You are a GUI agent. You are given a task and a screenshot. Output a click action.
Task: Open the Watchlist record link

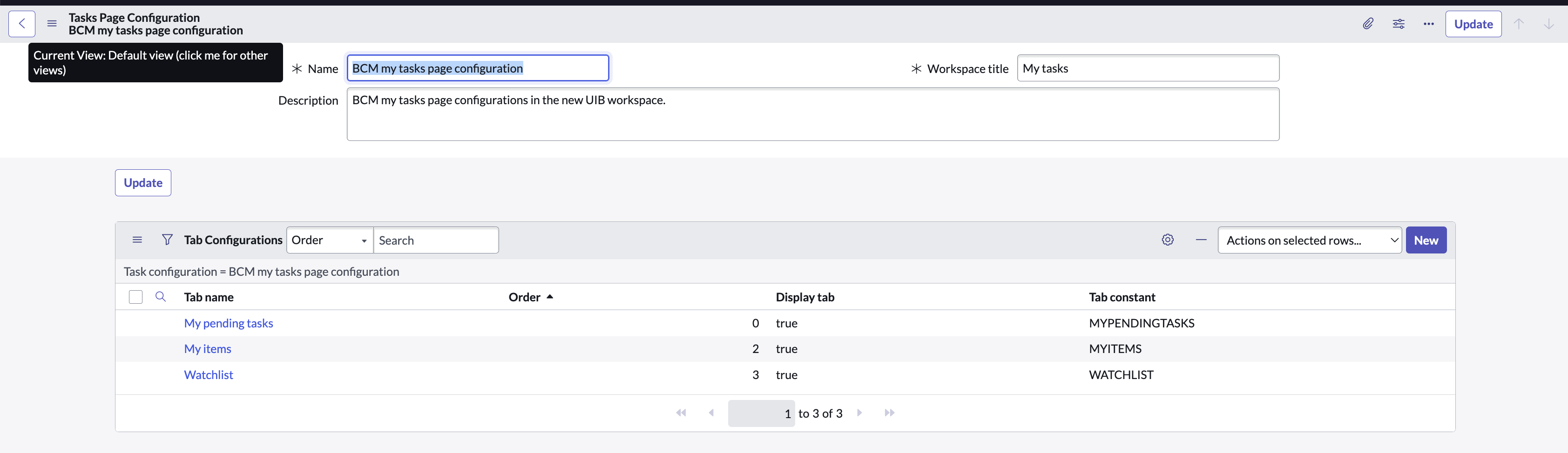coord(209,374)
